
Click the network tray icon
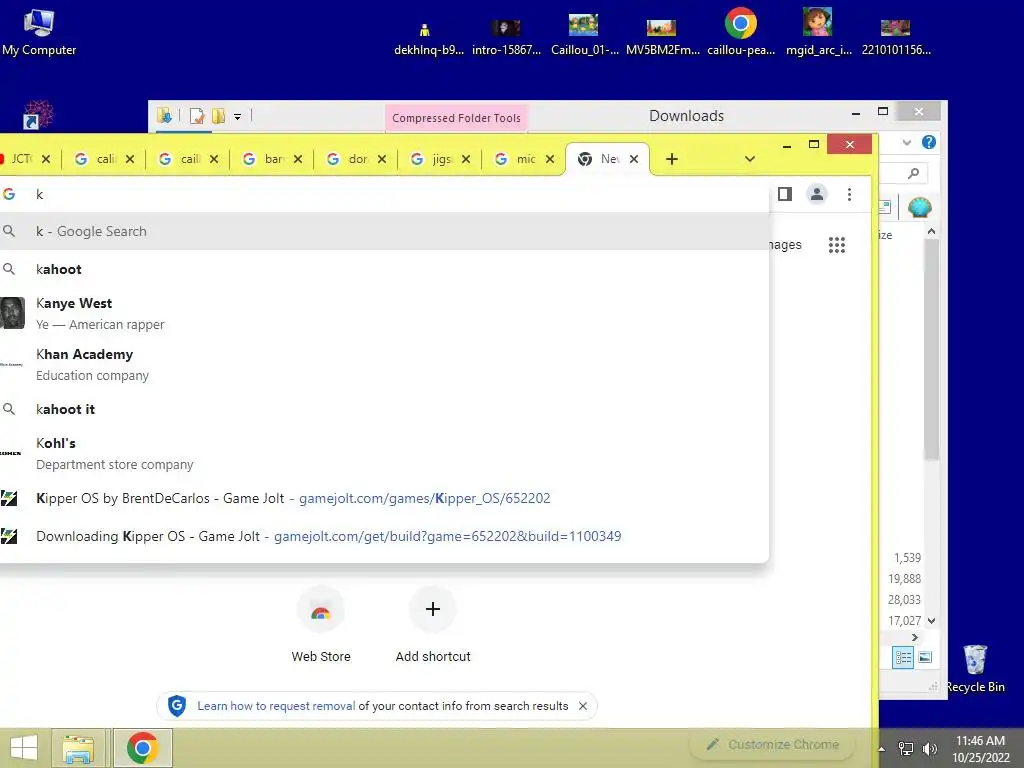click(906, 749)
